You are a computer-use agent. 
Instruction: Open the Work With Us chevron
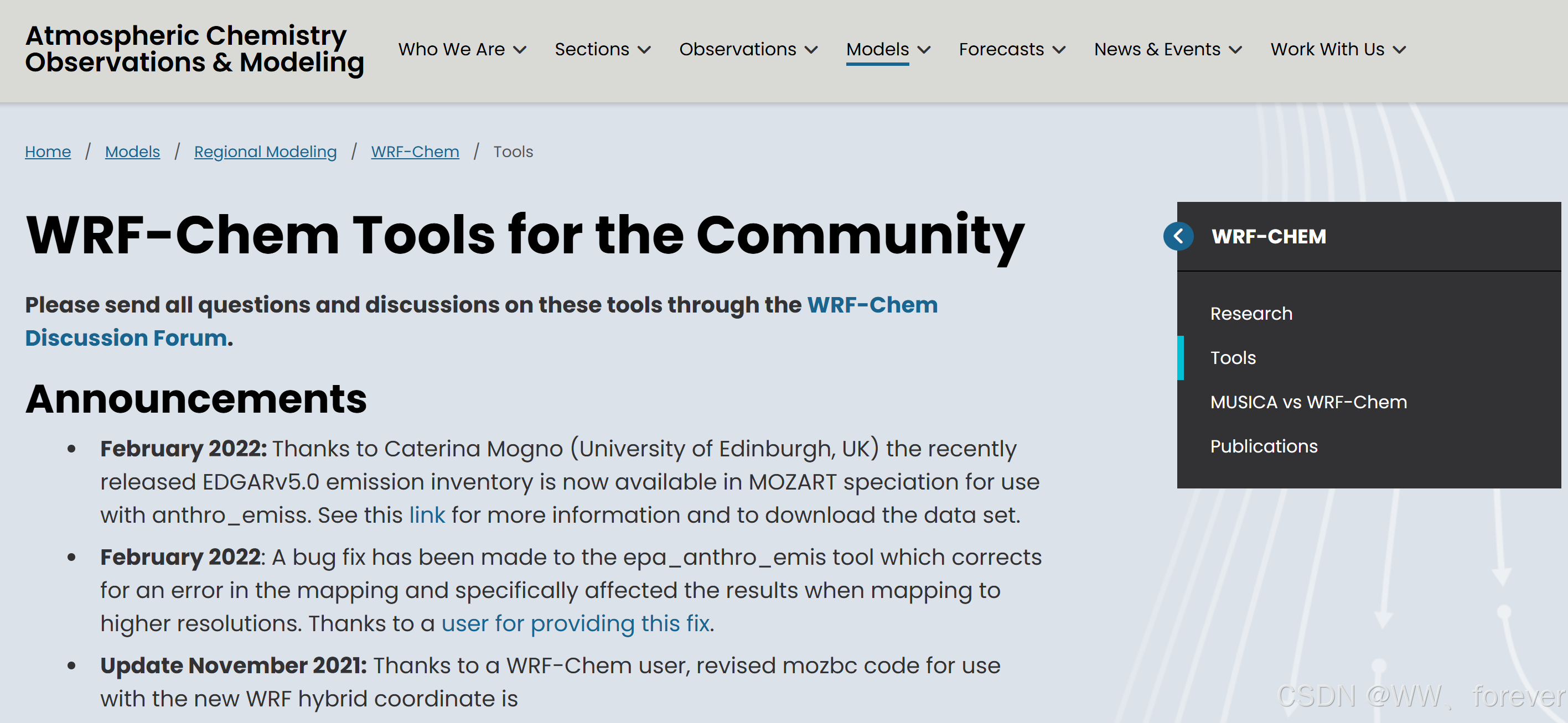[1399, 50]
